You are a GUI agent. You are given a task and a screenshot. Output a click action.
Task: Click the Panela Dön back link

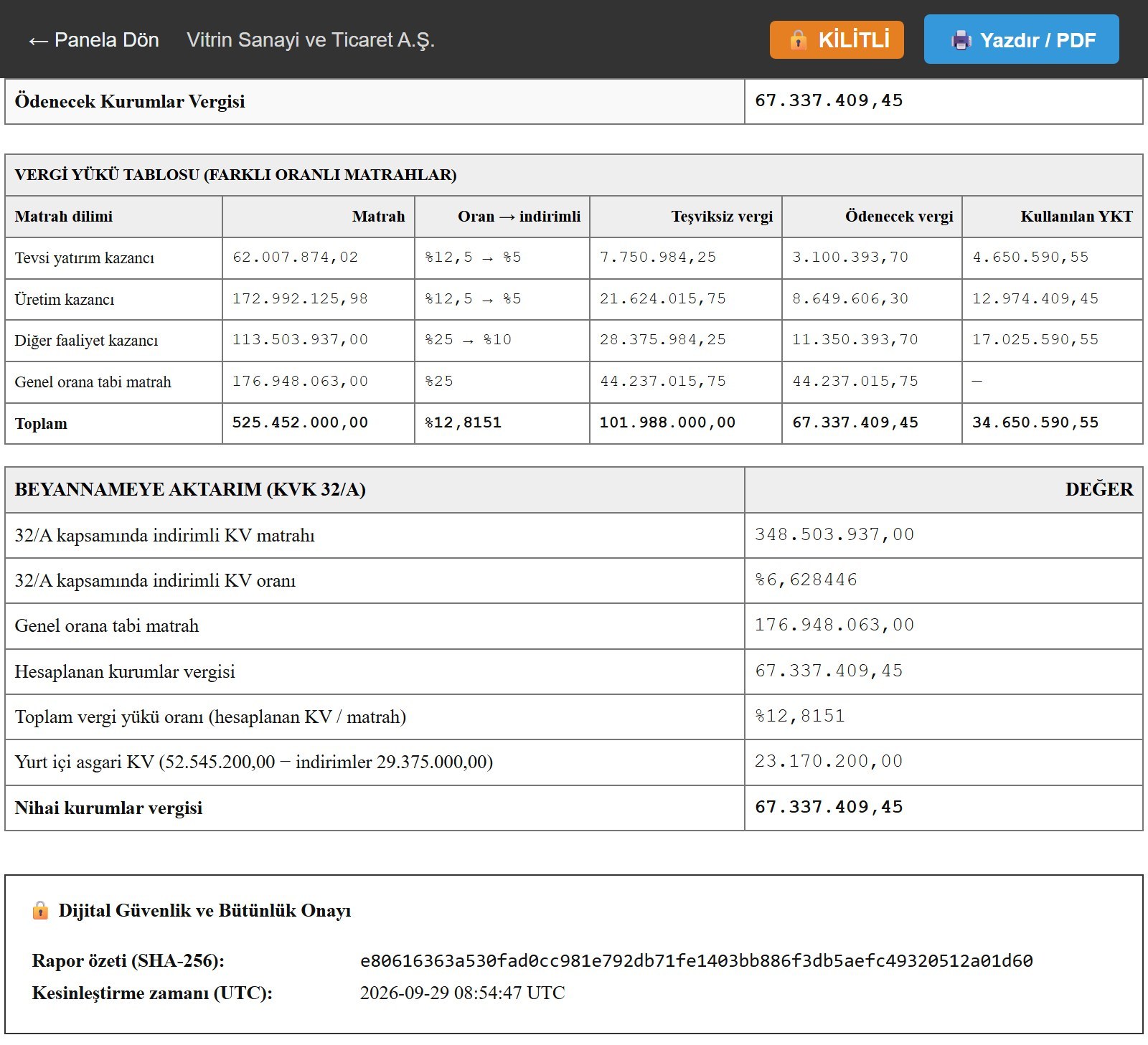(x=93, y=39)
